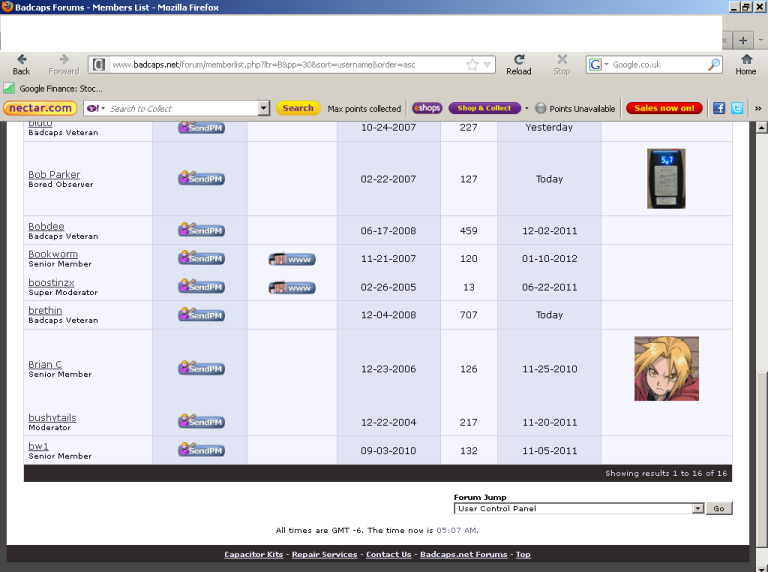Click the time 05:07 AM text
768x572 pixels.
pos(456,530)
